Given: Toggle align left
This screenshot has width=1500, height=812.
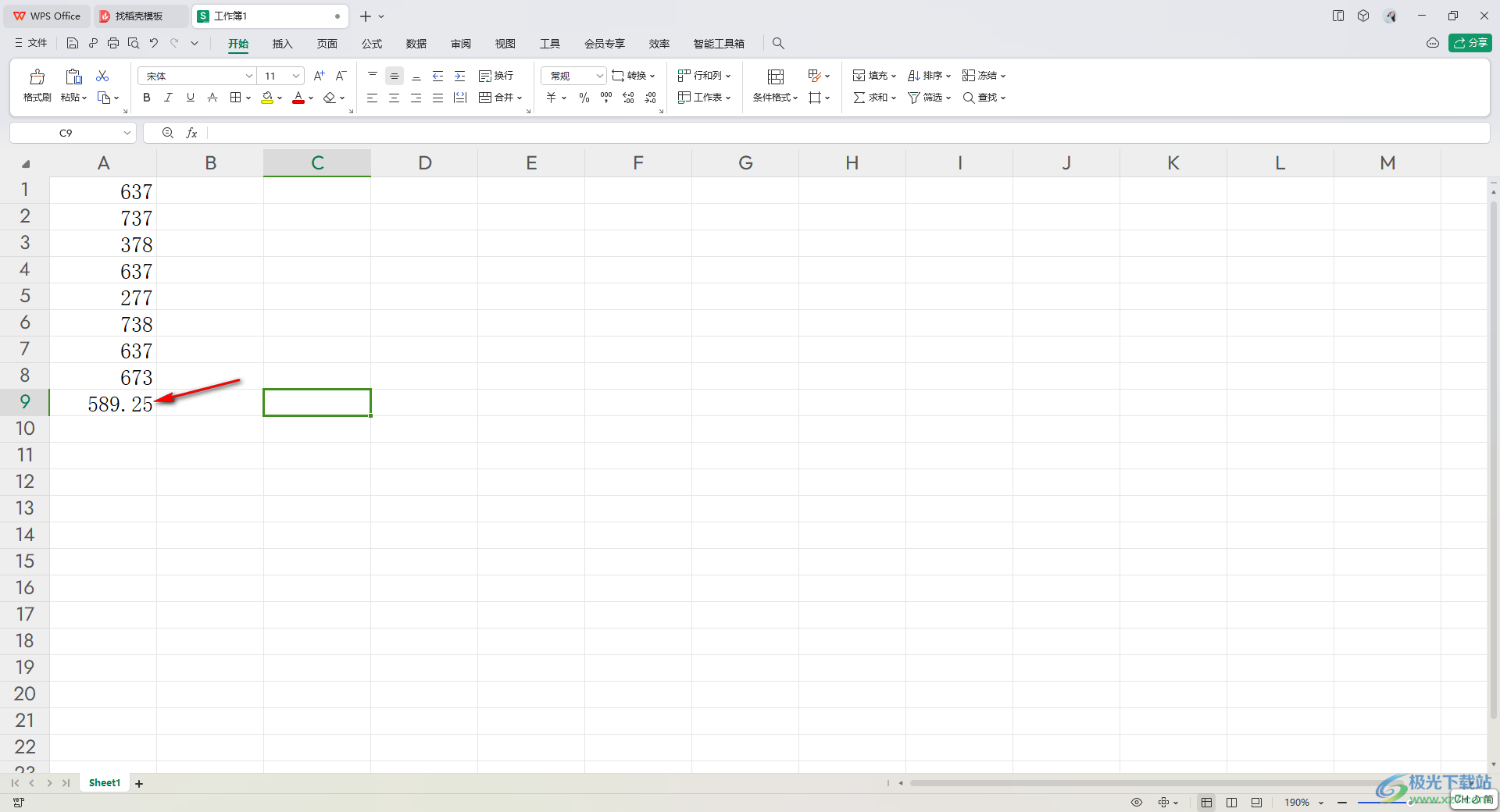Looking at the screenshot, I should [x=373, y=98].
